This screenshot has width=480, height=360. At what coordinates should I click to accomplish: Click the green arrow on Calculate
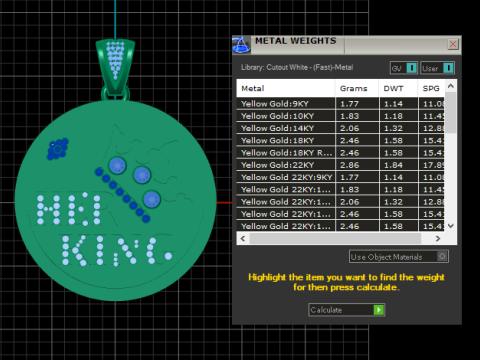[379, 310]
